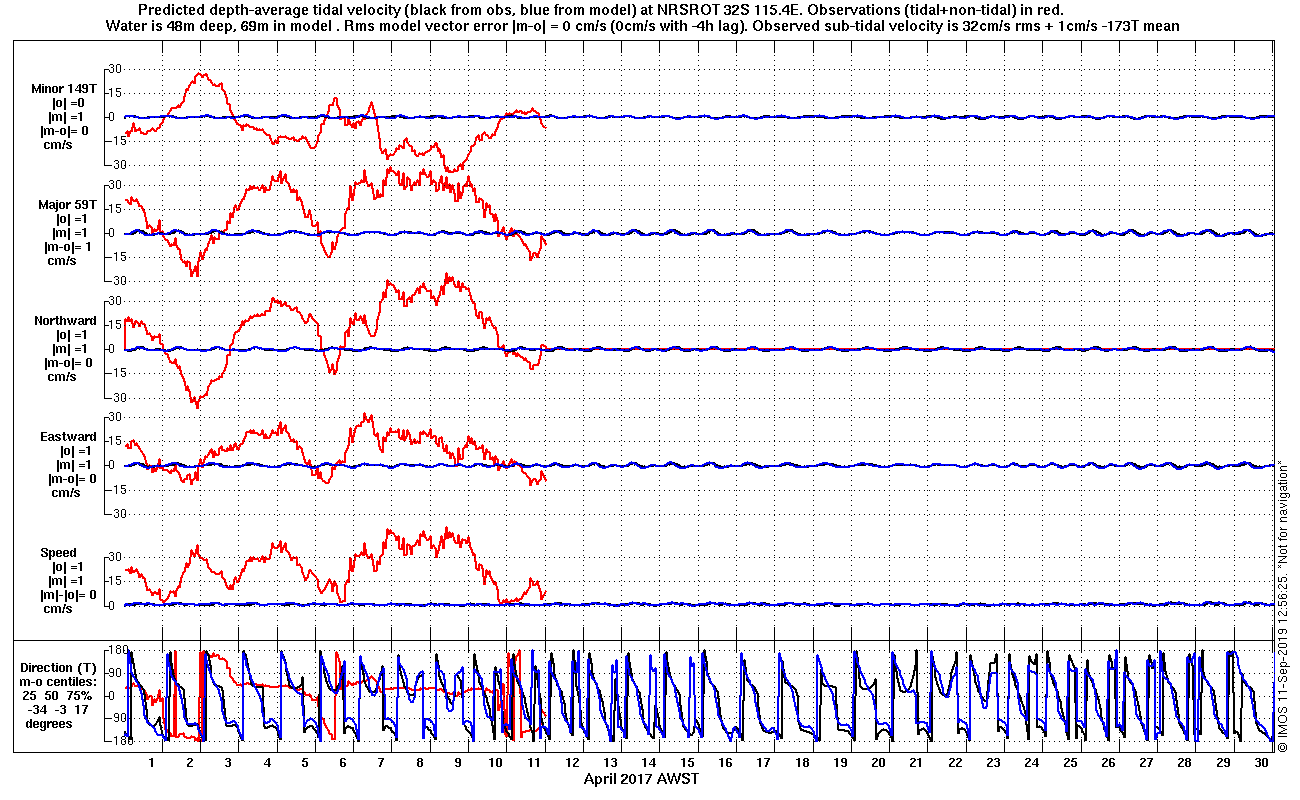Viewport: 1300px width, 800px height.
Task: Select the 'Direction (T)' label
Action: point(60,668)
